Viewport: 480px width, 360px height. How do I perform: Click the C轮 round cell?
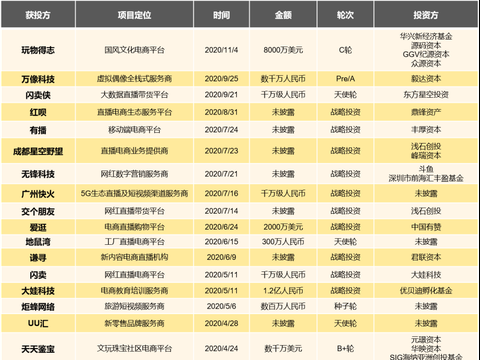click(345, 50)
